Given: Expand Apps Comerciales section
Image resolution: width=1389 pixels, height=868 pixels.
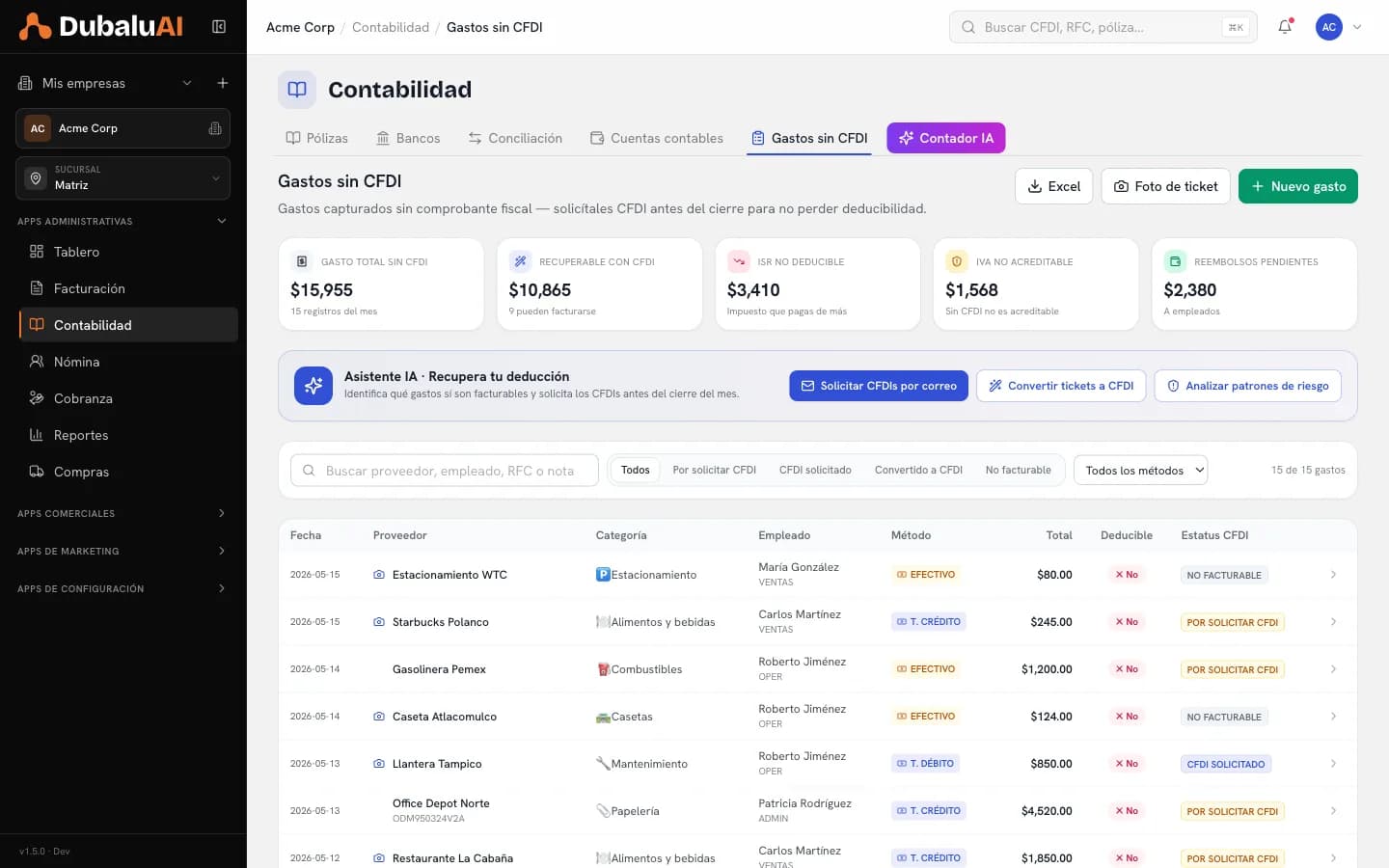Looking at the screenshot, I should 123,513.
